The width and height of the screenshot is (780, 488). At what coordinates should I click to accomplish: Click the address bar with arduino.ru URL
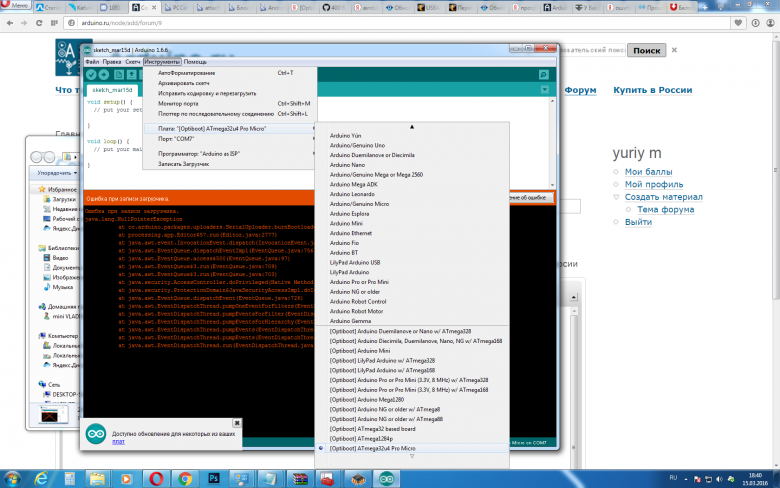398,23
